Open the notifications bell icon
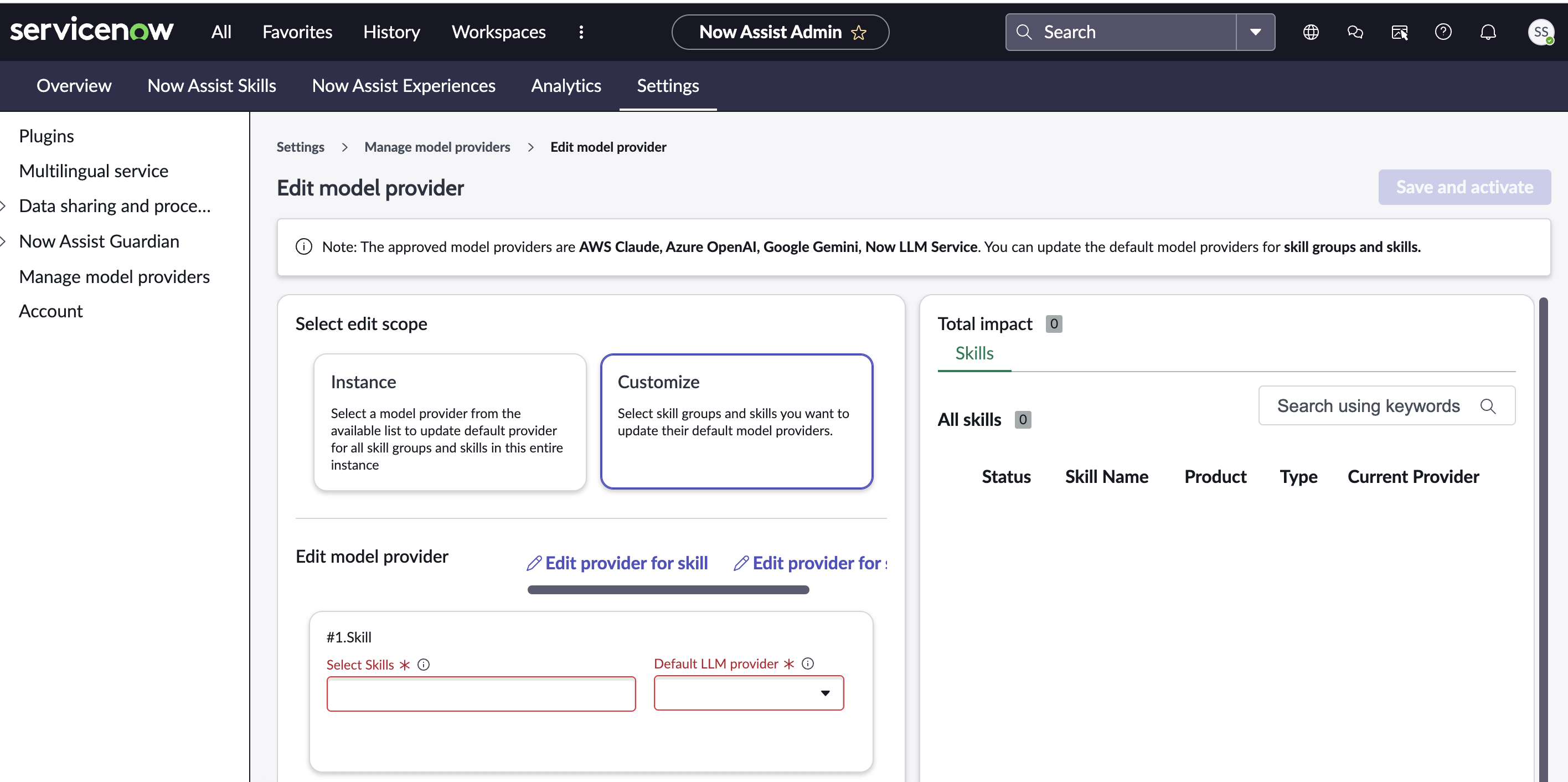Viewport: 1568px width, 782px height. click(1488, 32)
